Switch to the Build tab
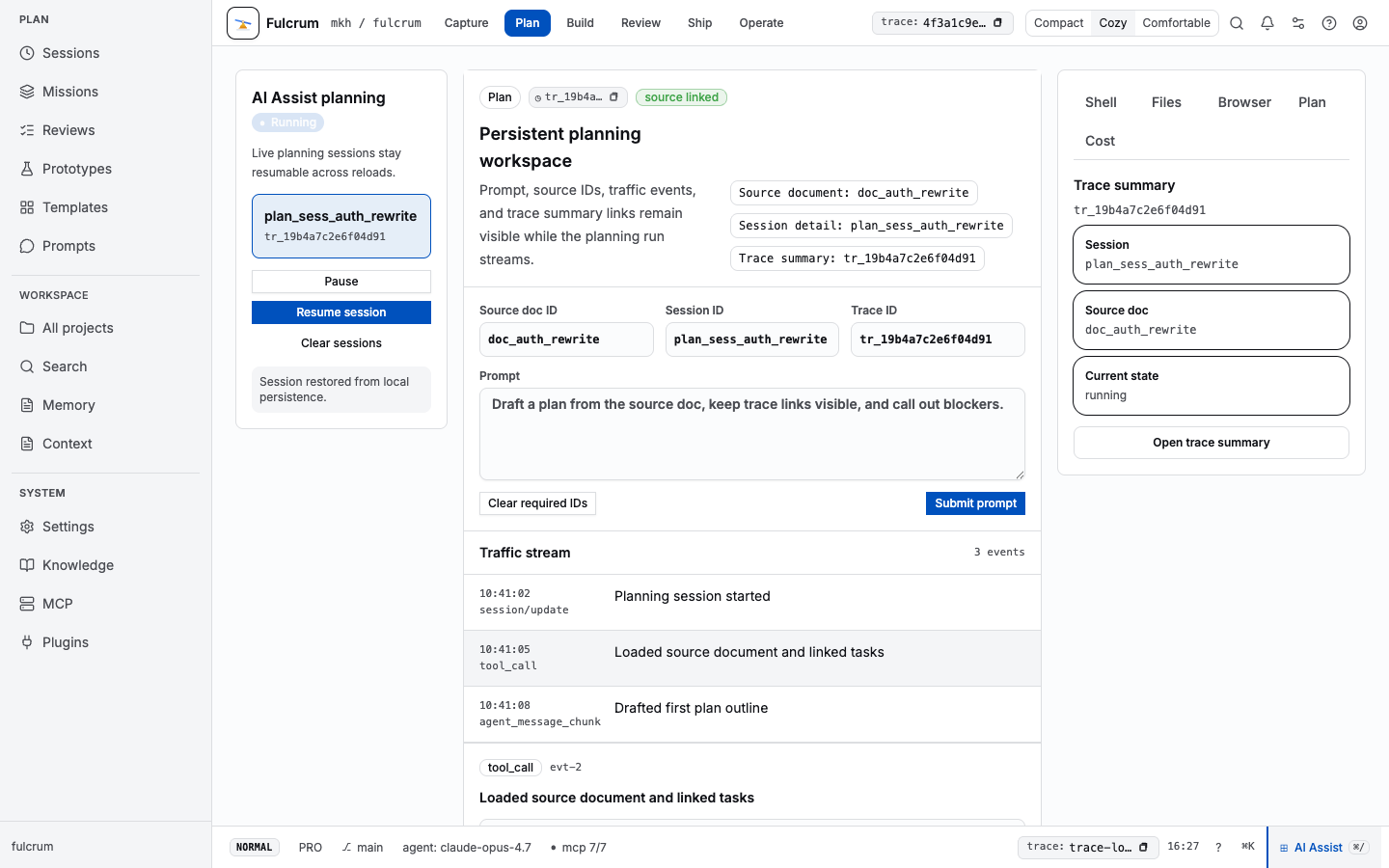The image size is (1389, 868). click(580, 23)
